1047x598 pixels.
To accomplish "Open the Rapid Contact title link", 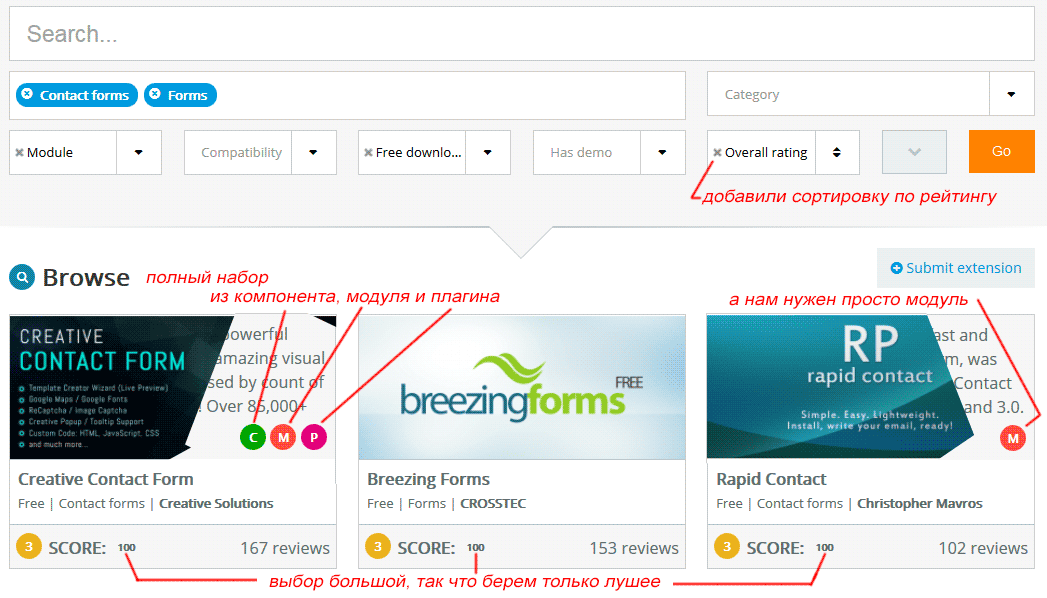I will click(771, 479).
